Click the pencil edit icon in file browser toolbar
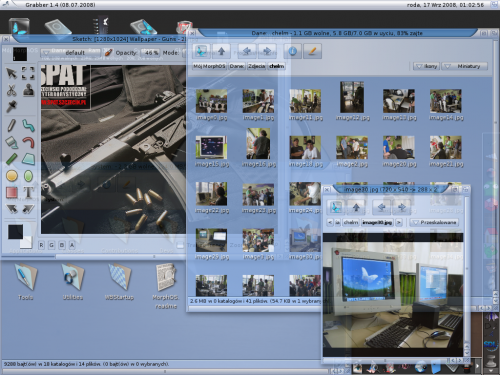Screen dimensions: 500x375 (312, 51)
